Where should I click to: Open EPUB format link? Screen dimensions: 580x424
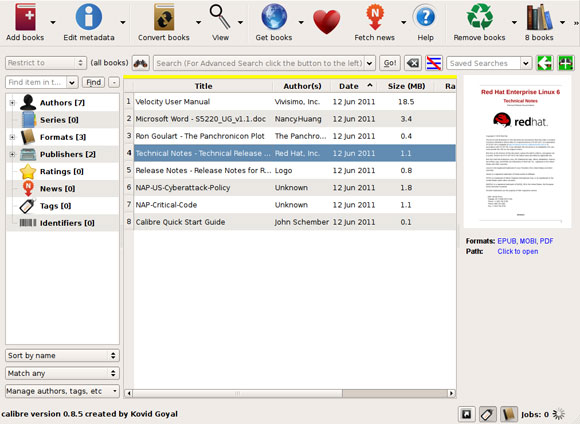pos(506,241)
